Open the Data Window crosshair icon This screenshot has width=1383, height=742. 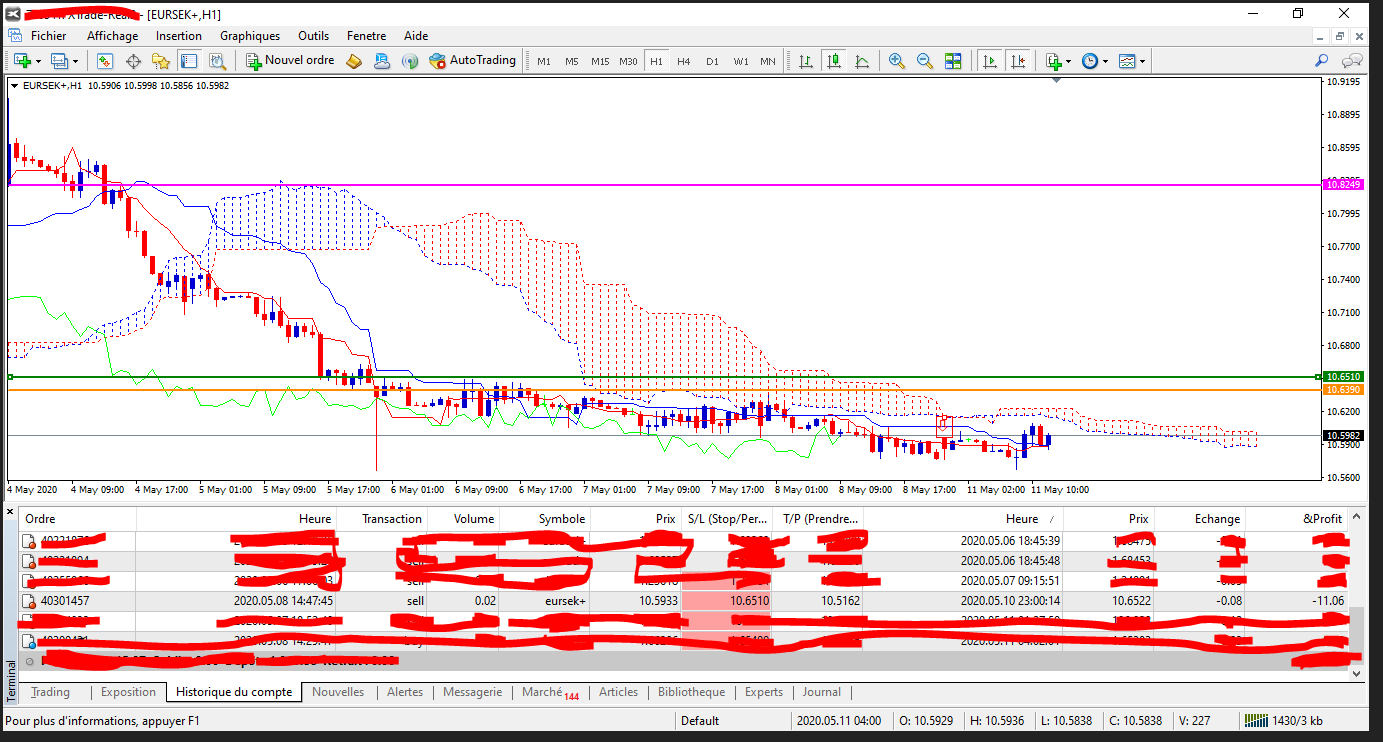pos(133,61)
